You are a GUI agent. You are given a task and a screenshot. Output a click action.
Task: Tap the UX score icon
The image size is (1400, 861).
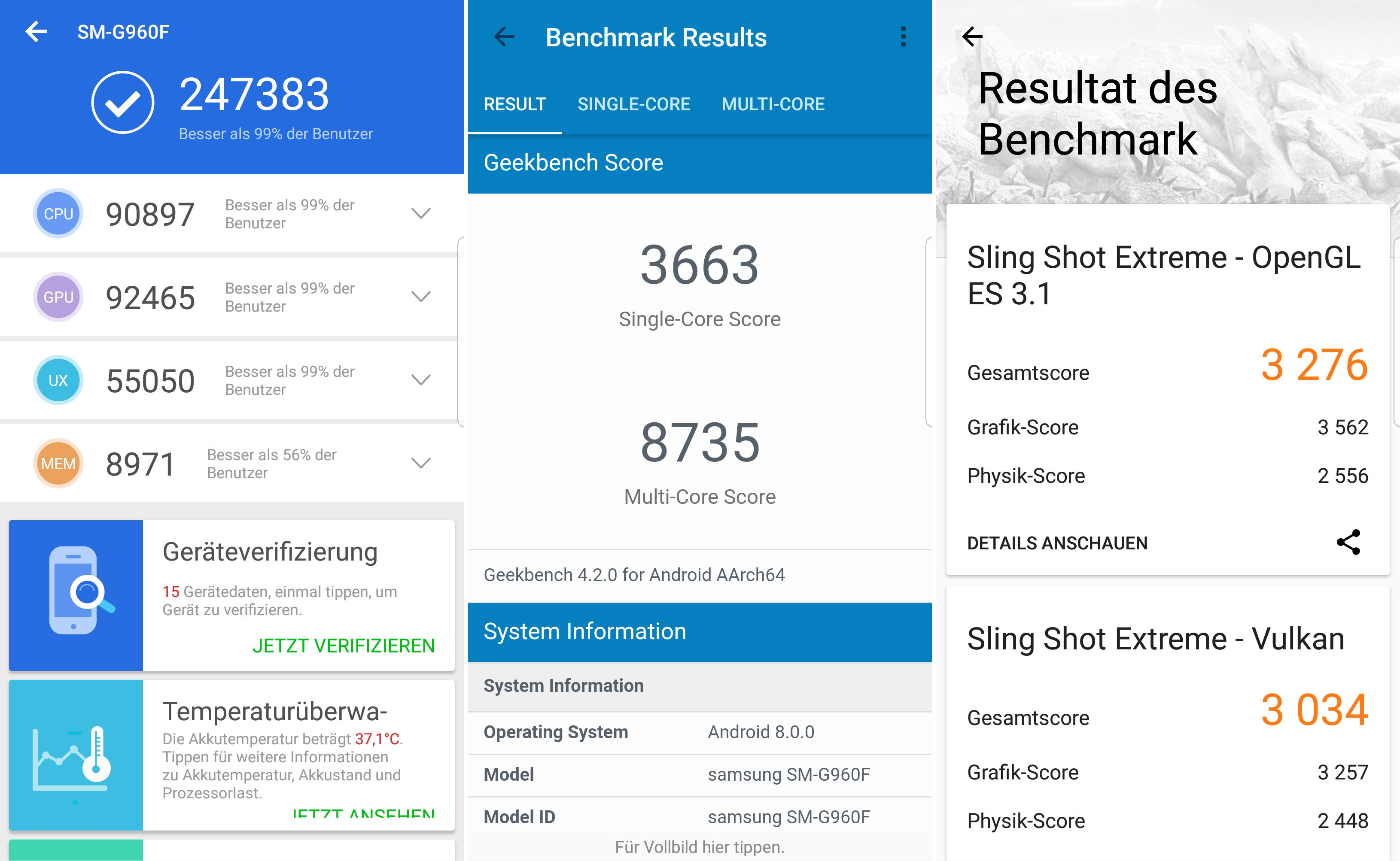58,380
